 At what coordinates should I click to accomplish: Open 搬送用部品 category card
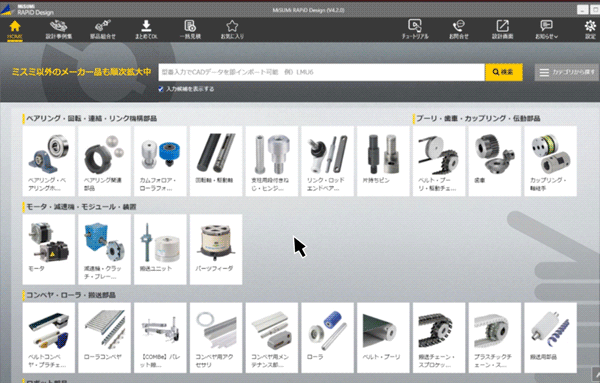click(x=551, y=338)
